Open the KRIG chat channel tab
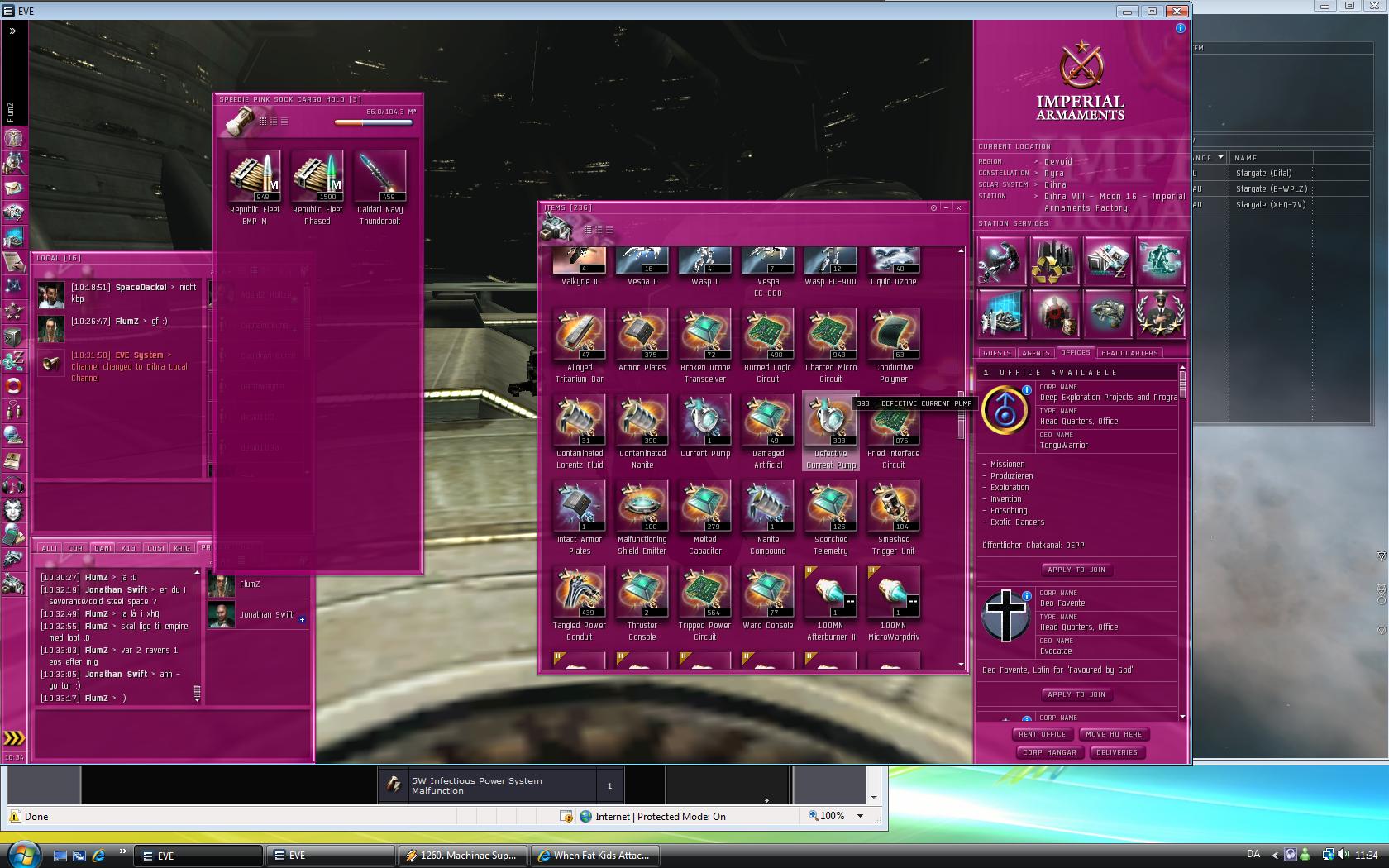The width and height of the screenshot is (1389, 868). (182, 548)
